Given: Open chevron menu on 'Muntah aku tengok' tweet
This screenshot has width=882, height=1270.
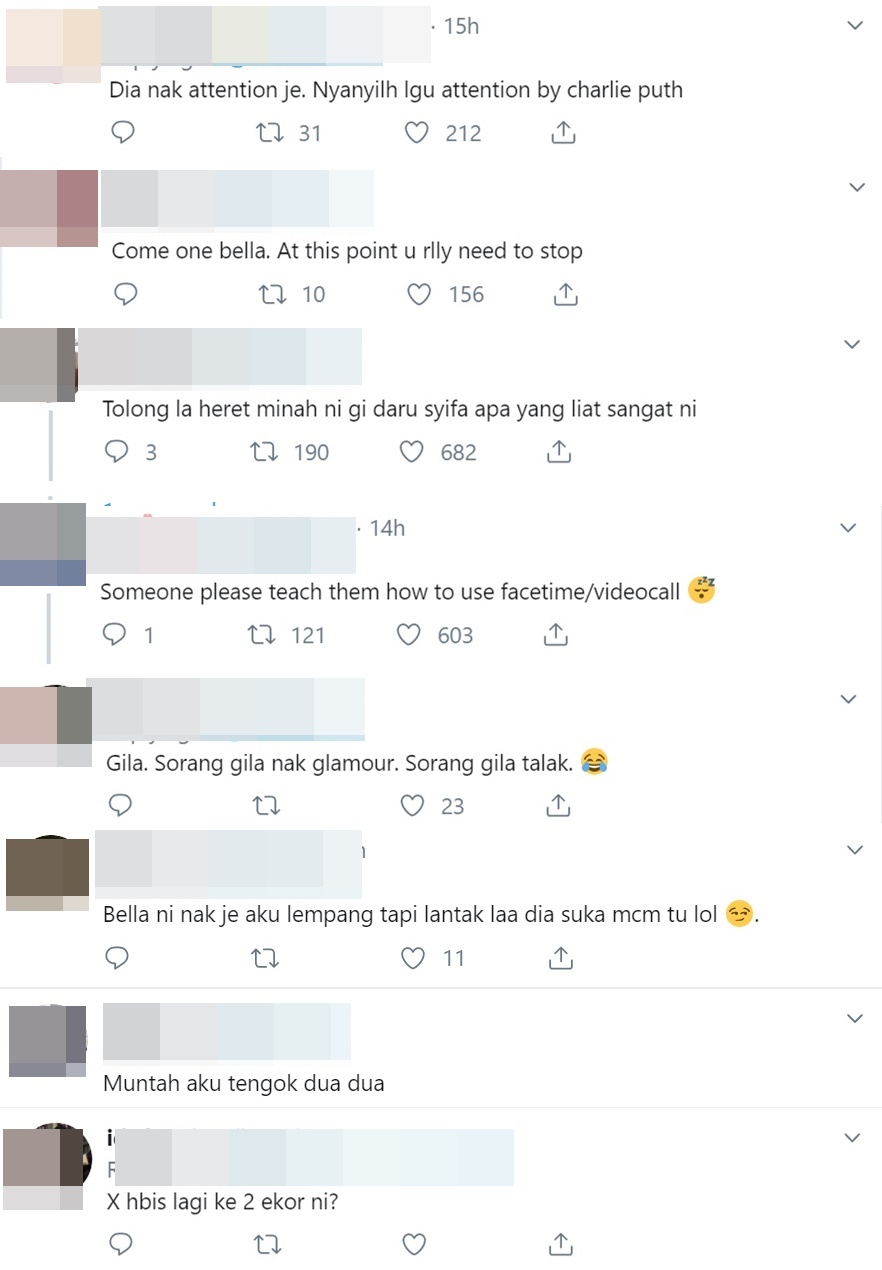Looking at the screenshot, I should pyautogui.click(x=855, y=1019).
